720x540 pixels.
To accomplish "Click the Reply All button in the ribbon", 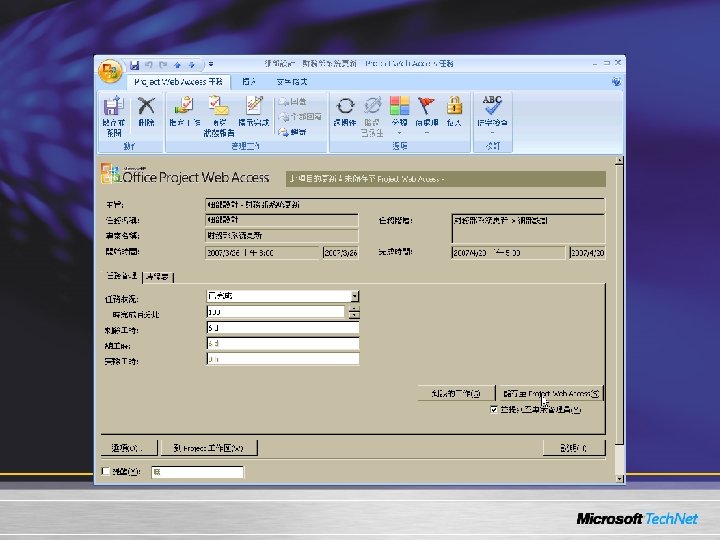I will (300, 117).
